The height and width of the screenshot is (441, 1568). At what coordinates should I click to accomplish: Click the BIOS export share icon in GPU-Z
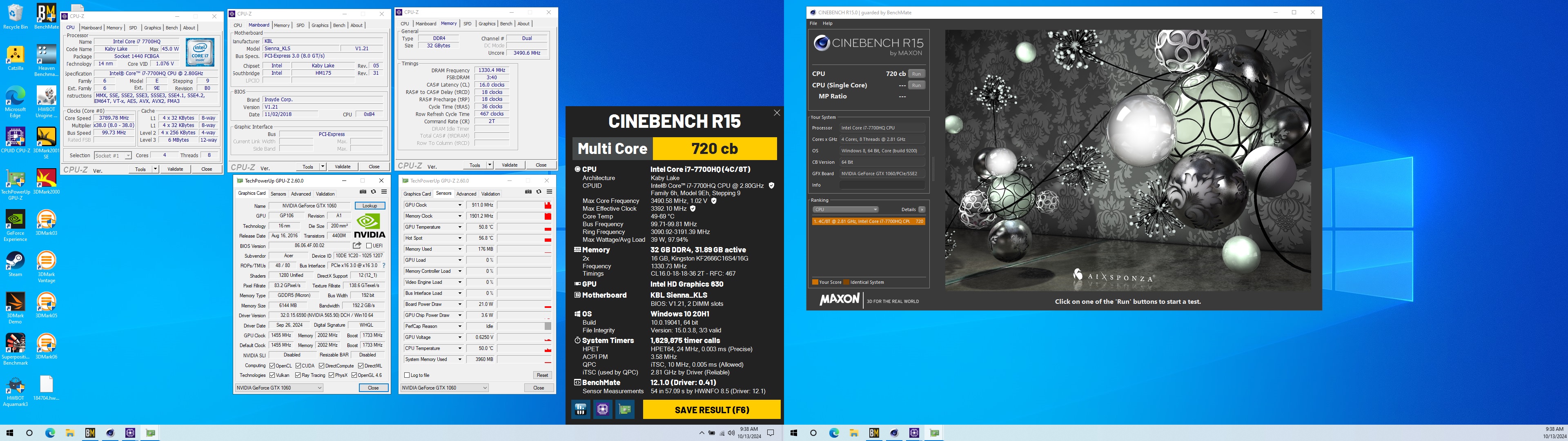click(x=357, y=245)
